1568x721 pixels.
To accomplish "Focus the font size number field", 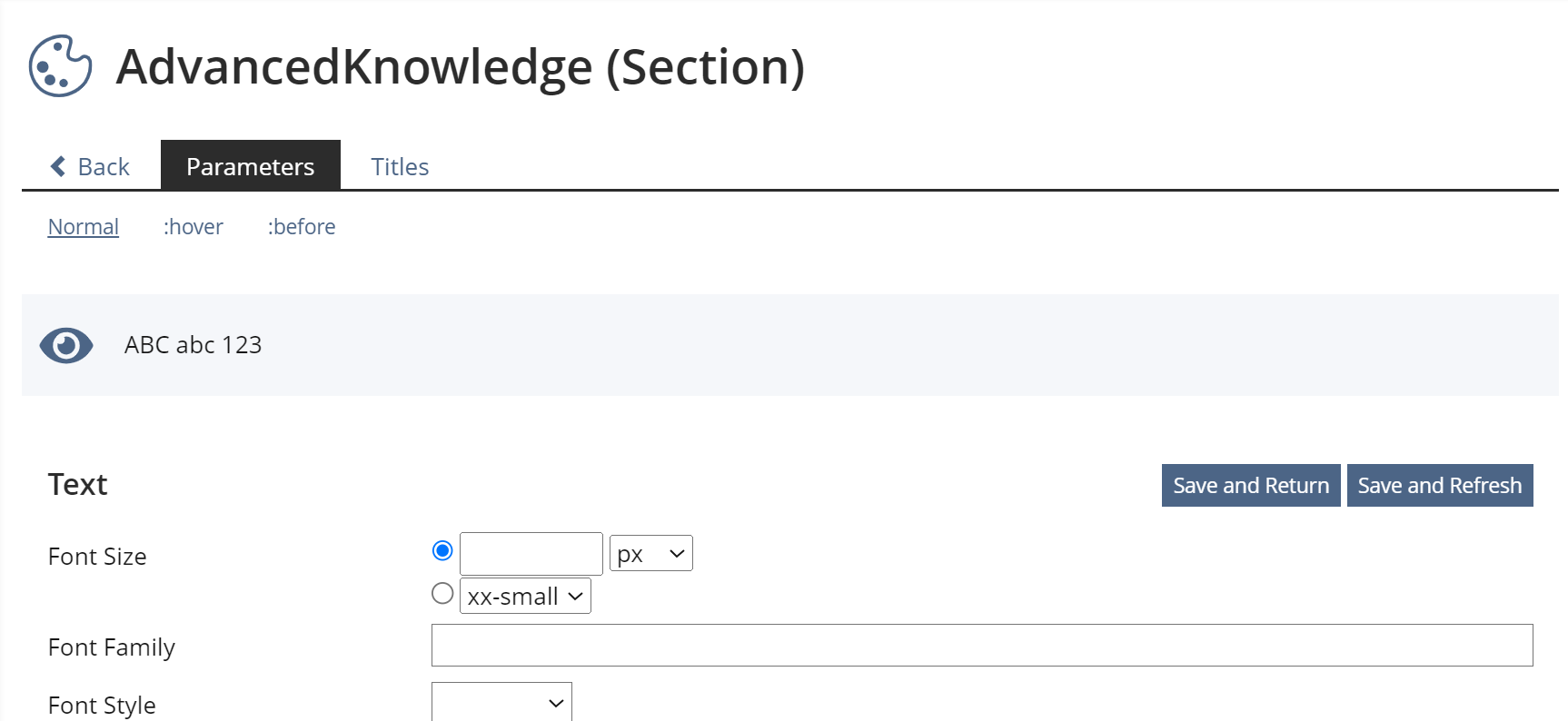I will (x=531, y=554).
